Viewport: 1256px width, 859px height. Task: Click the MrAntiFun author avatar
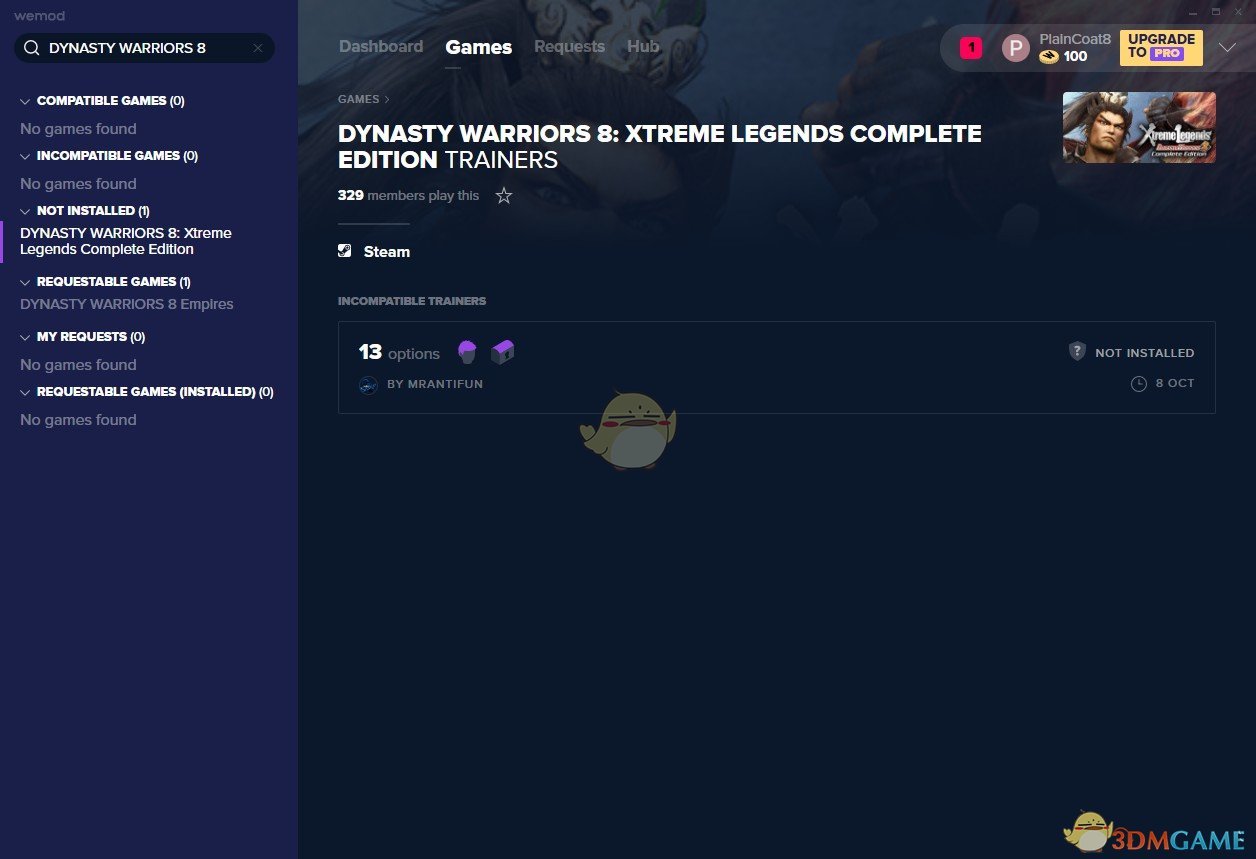pos(368,385)
